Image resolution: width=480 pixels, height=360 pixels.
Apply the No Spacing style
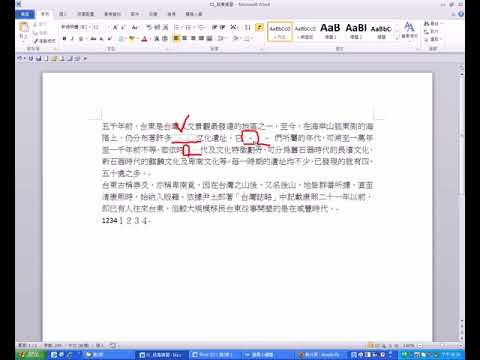(x=305, y=32)
